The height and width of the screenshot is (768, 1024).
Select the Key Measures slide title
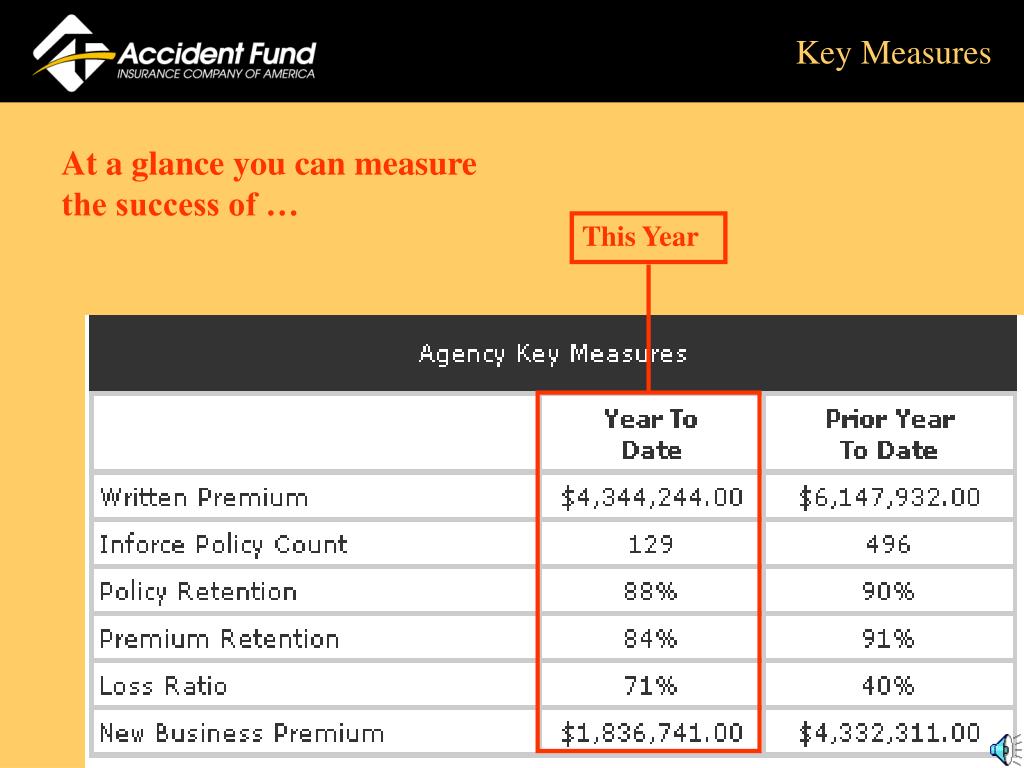click(893, 53)
